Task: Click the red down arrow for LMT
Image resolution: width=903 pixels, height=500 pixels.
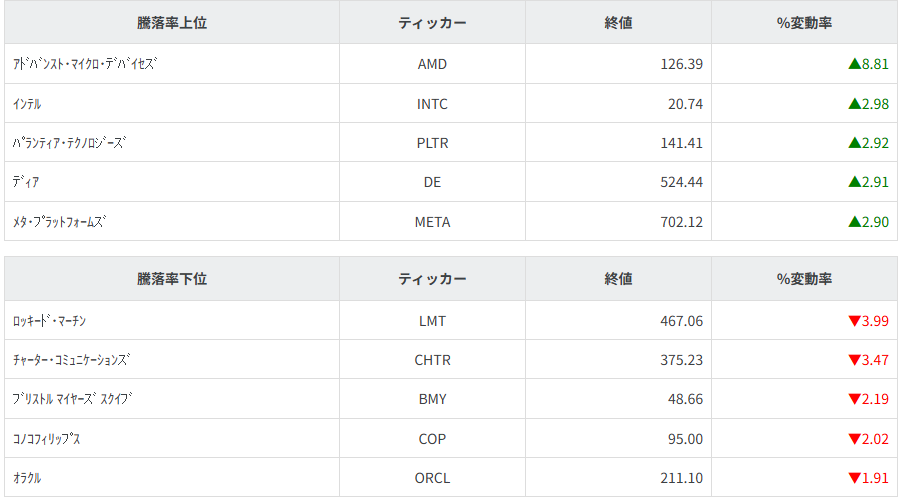Action: (x=854, y=321)
